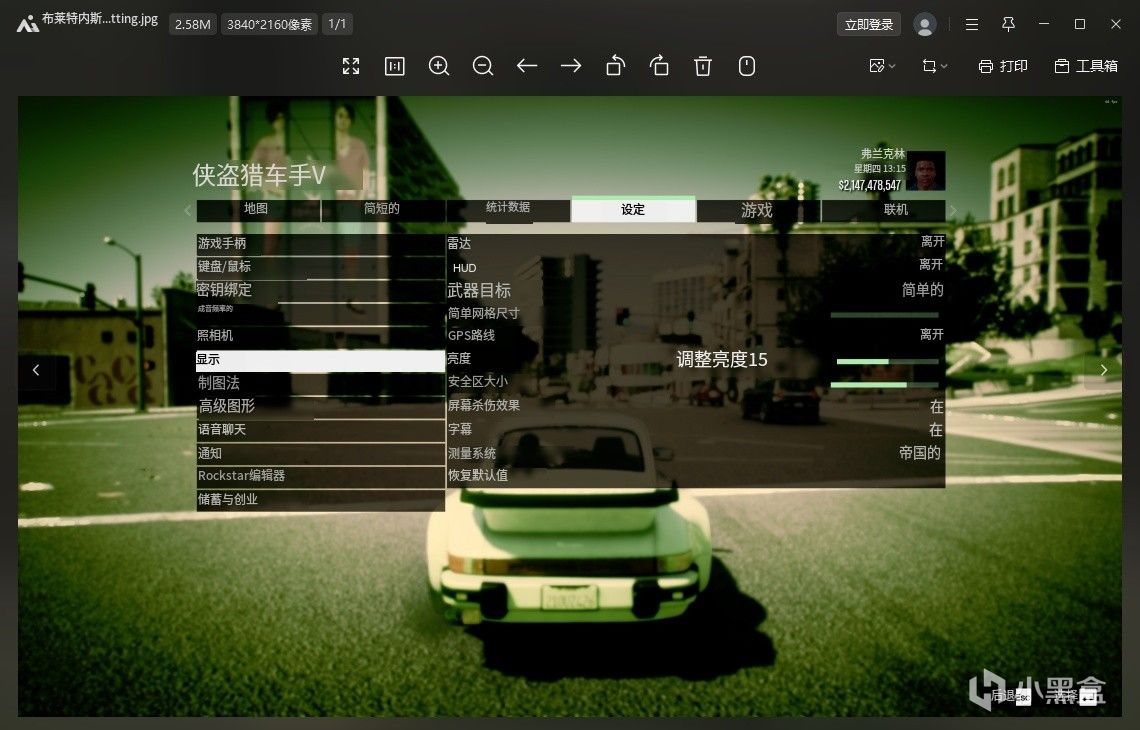Adjust the 简单网格尺寸 slider
The width and height of the screenshot is (1140, 730).
coord(885,315)
